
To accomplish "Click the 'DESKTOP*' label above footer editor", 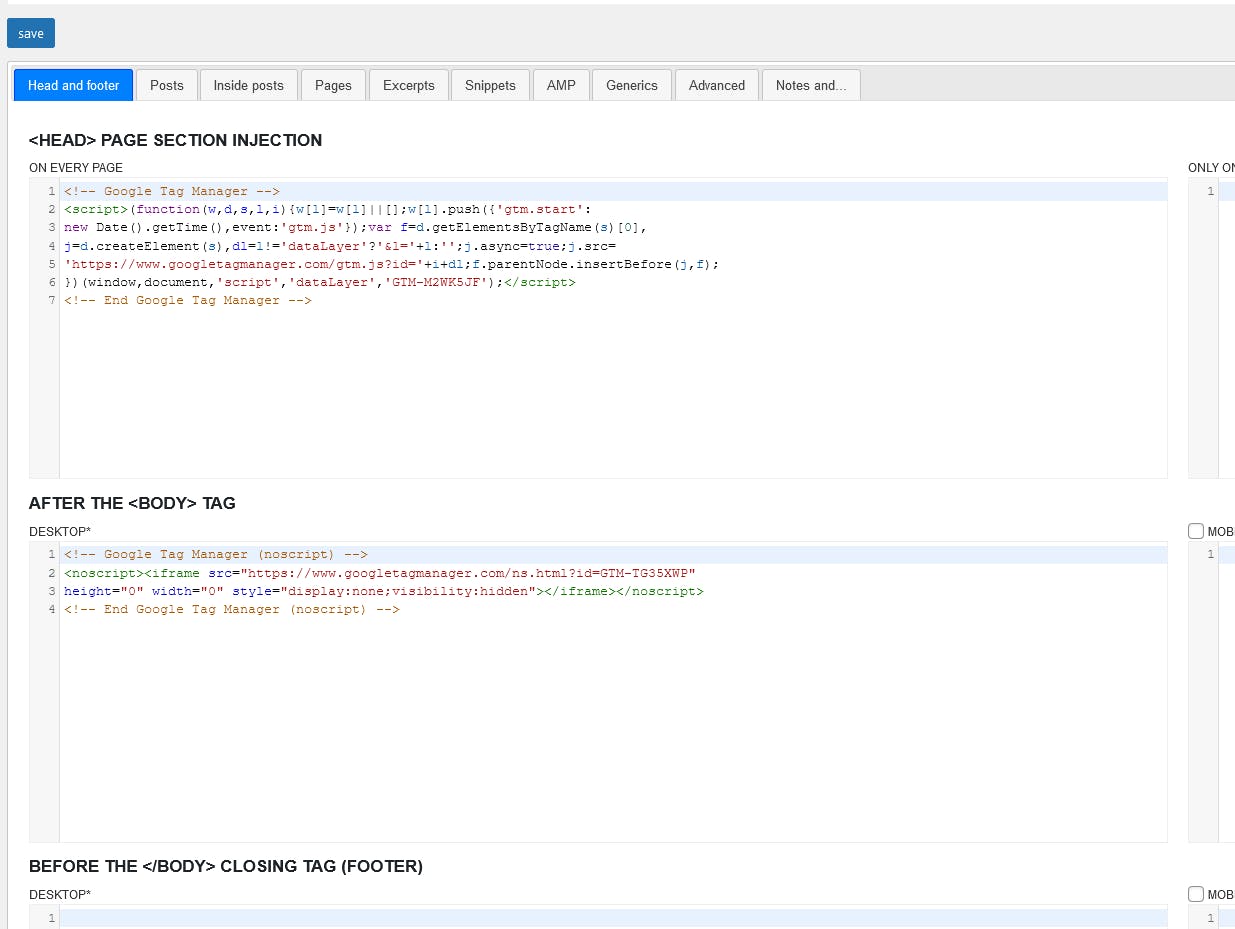I will tap(60, 894).
